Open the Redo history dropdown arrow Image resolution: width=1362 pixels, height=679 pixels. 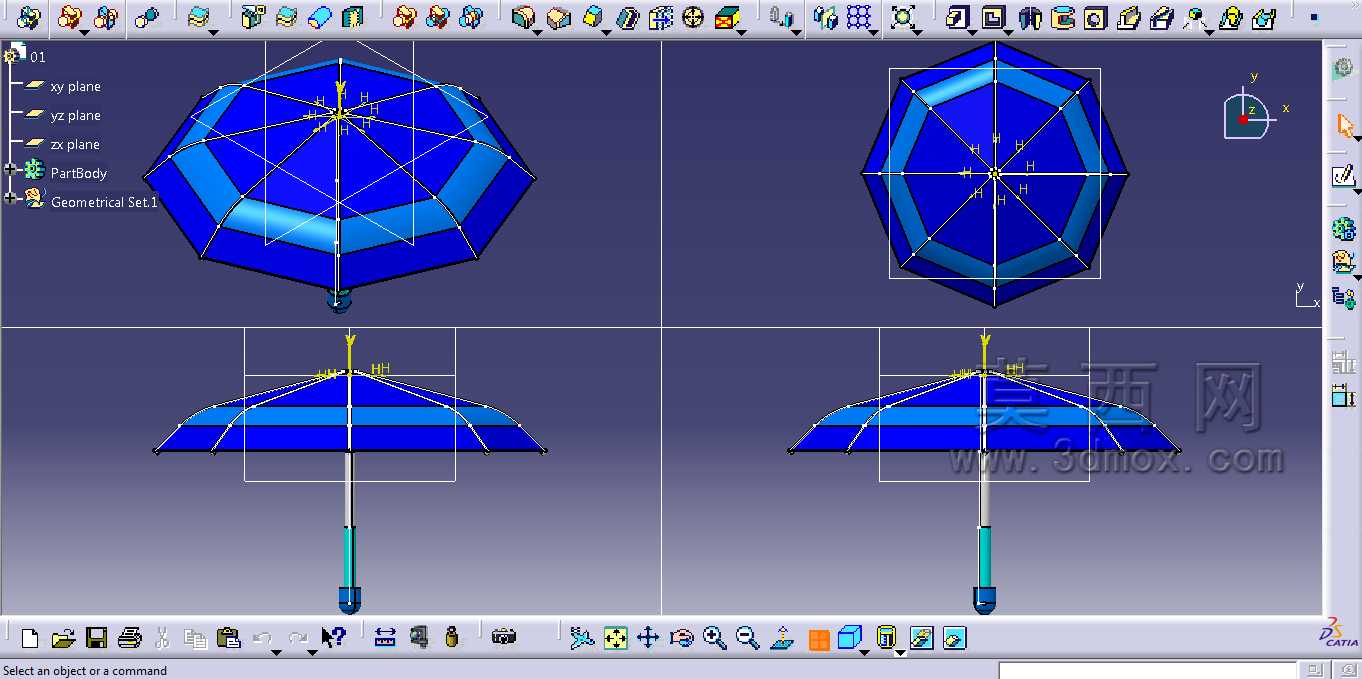click(312, 652)
